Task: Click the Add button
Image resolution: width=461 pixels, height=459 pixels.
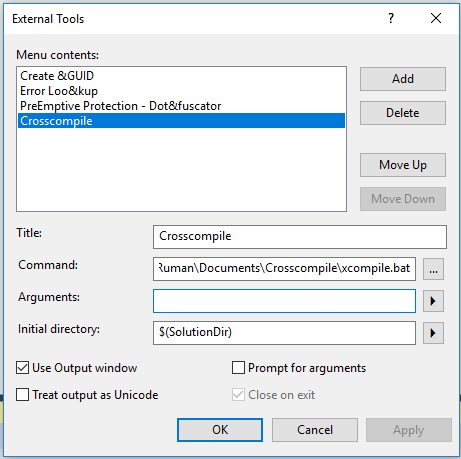Action: pos(403,79)
